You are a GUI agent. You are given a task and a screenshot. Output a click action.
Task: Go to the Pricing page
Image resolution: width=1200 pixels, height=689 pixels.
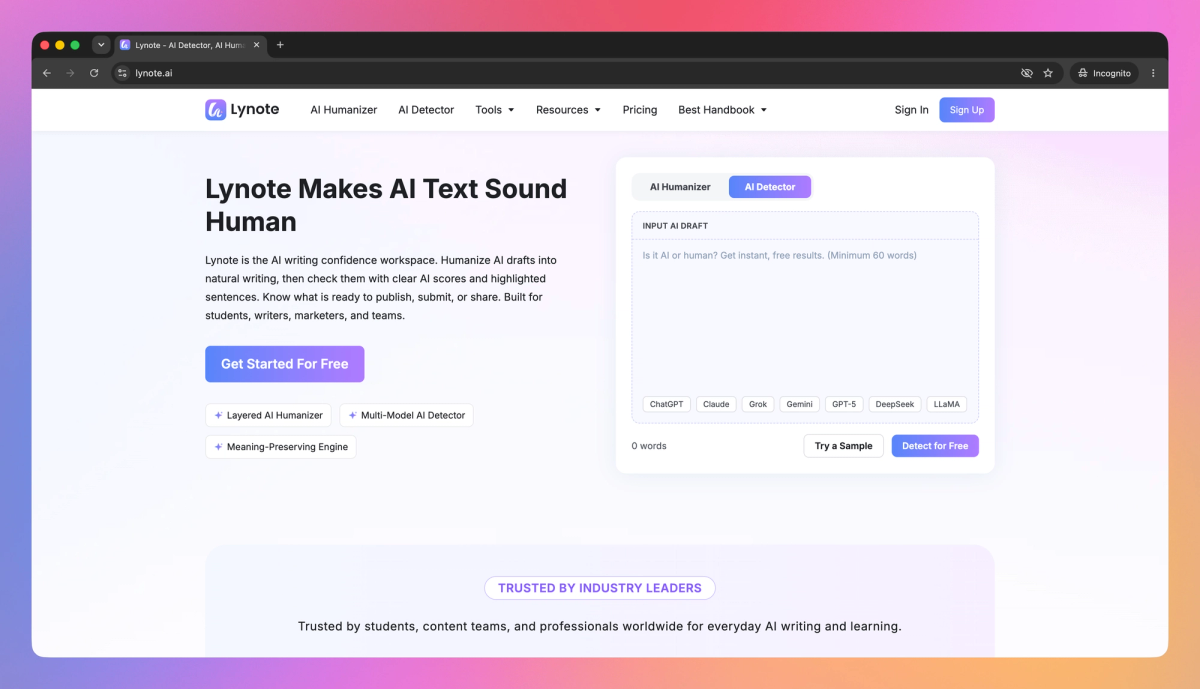point(640,110)
